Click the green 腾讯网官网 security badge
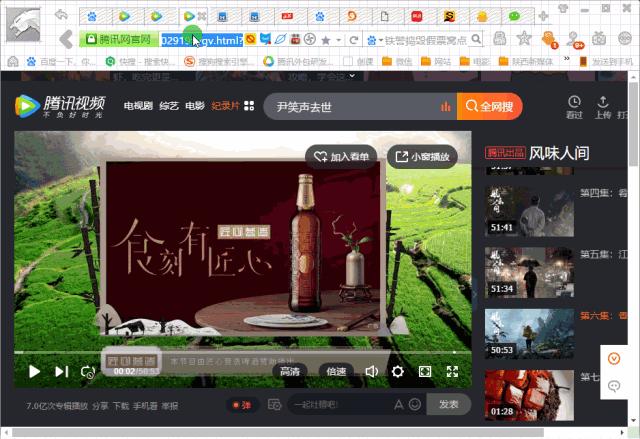Image resolution: width=640 pixels, height=439 pixels. (x=119, y=40)
